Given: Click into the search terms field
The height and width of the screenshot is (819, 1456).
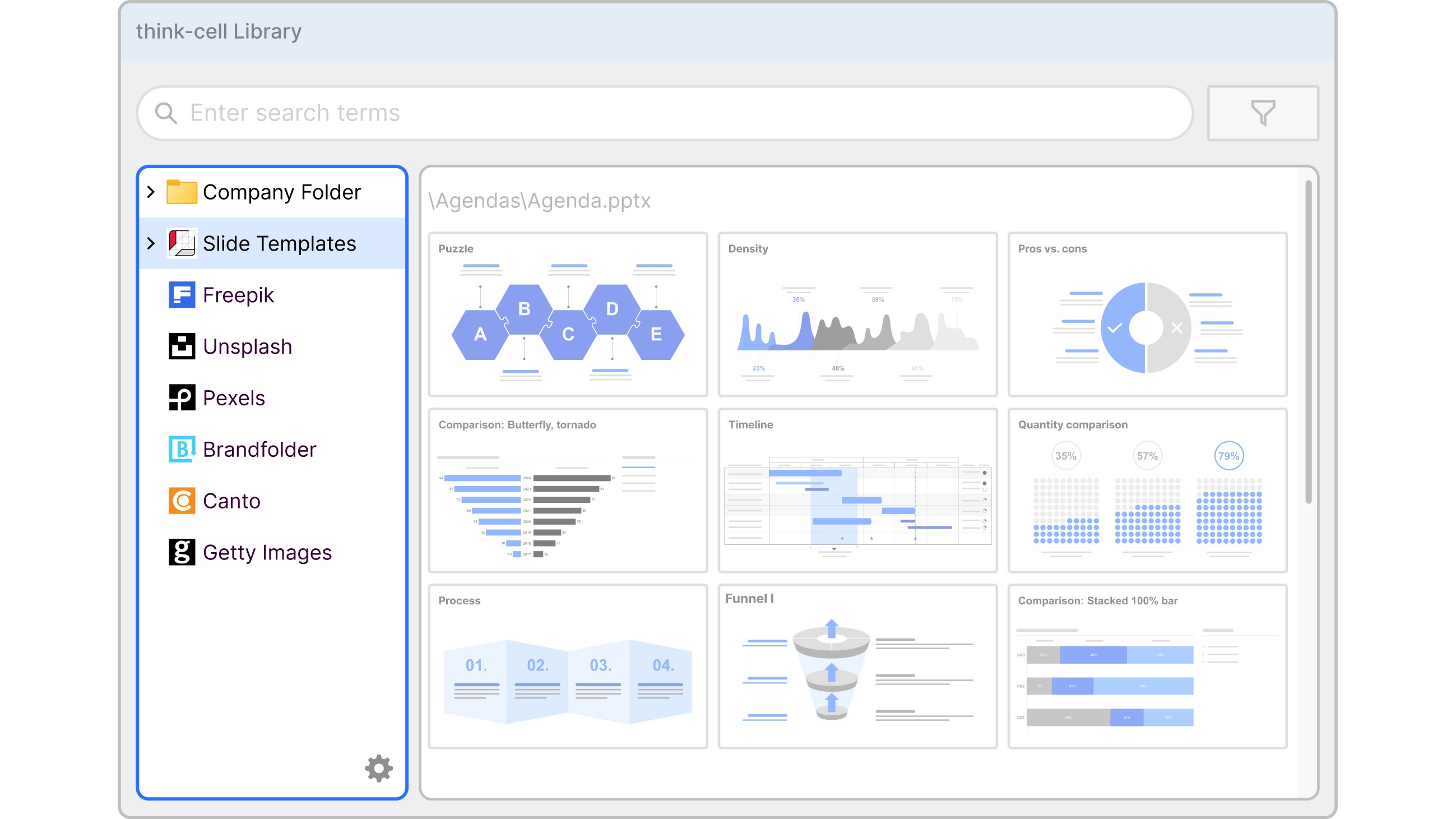Looking at the screenshot, I should coord(664,113).
